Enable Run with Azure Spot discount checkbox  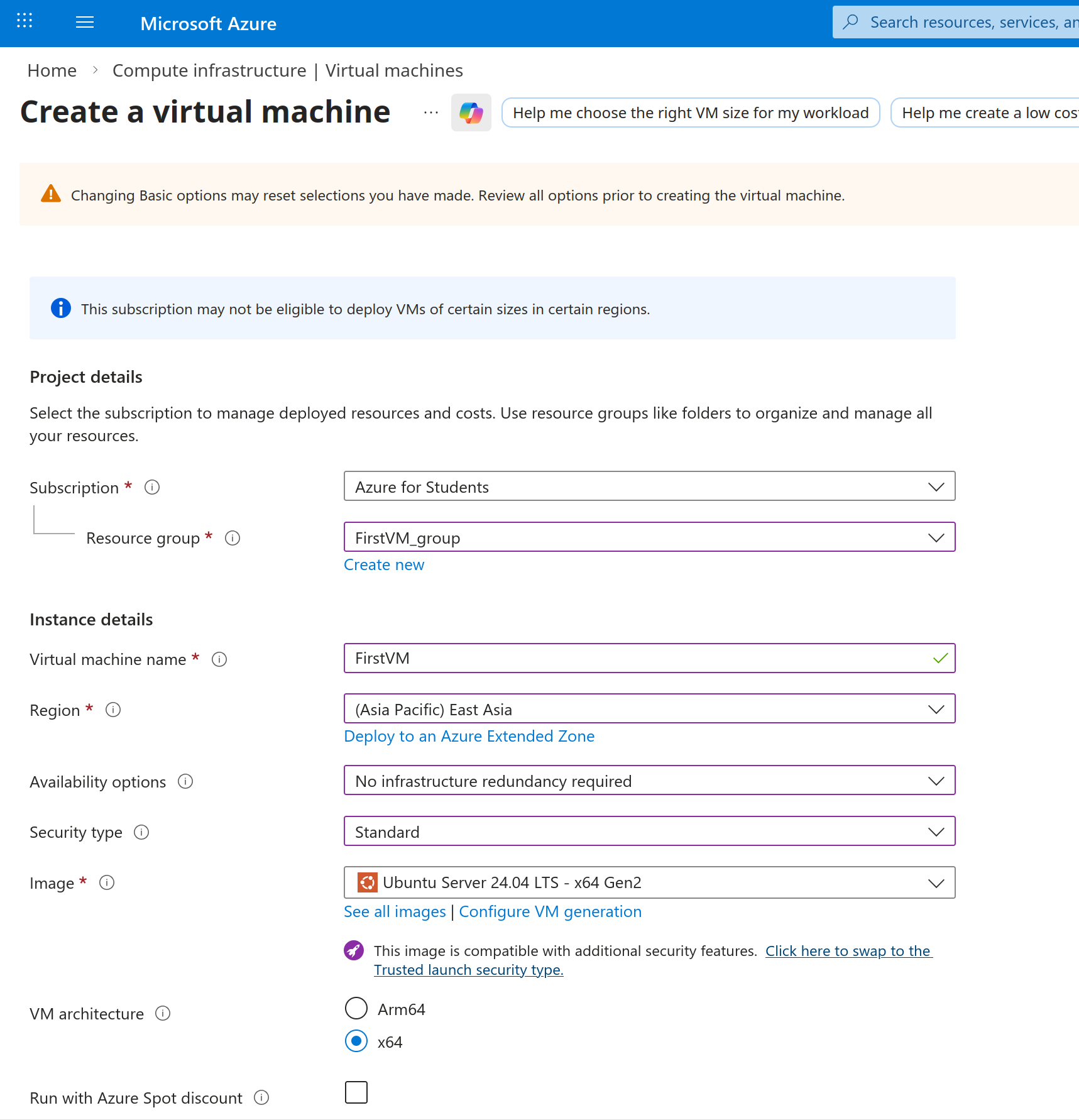[x=356, y=1092]
